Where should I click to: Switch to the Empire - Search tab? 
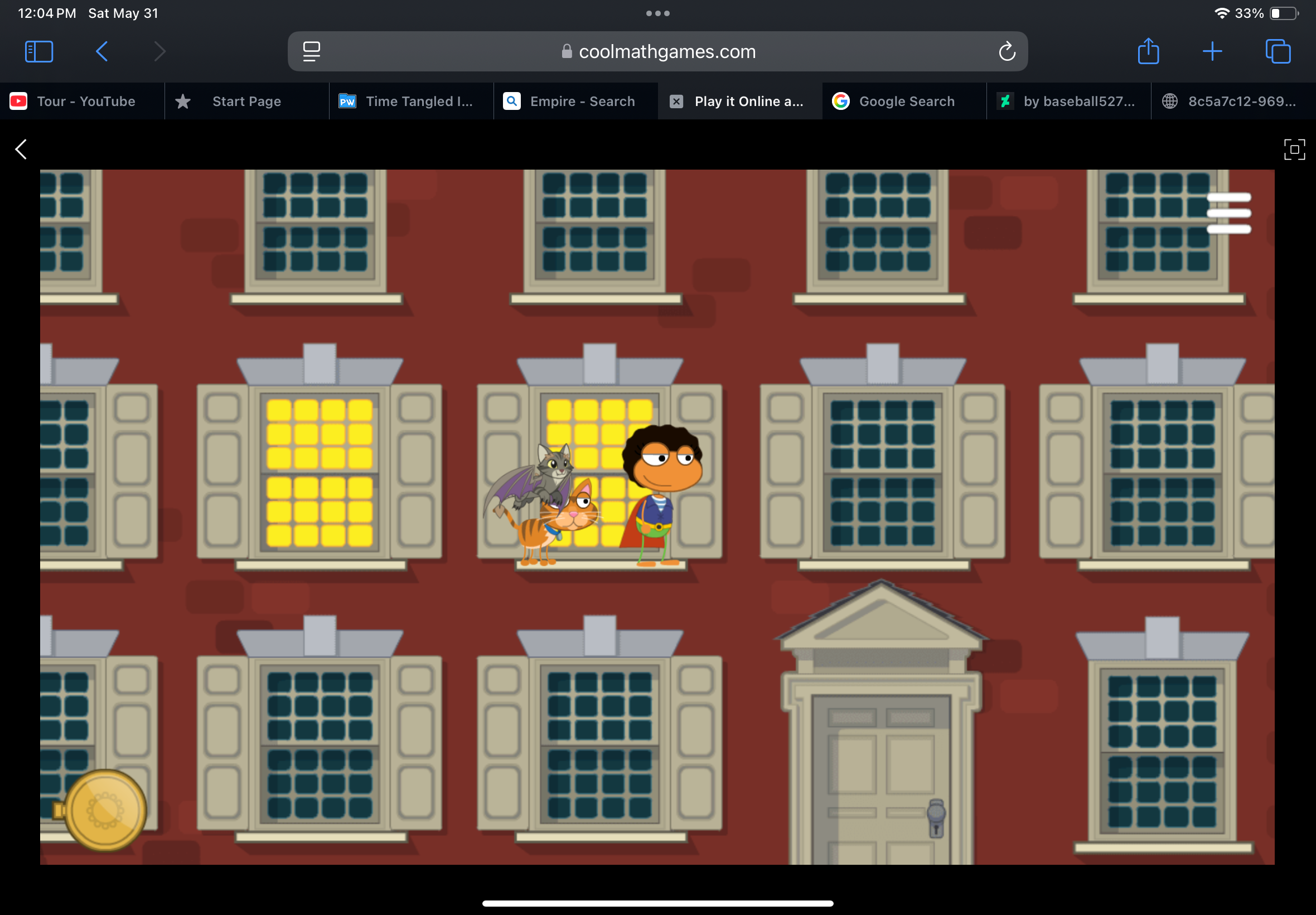(x=576, y=102)
